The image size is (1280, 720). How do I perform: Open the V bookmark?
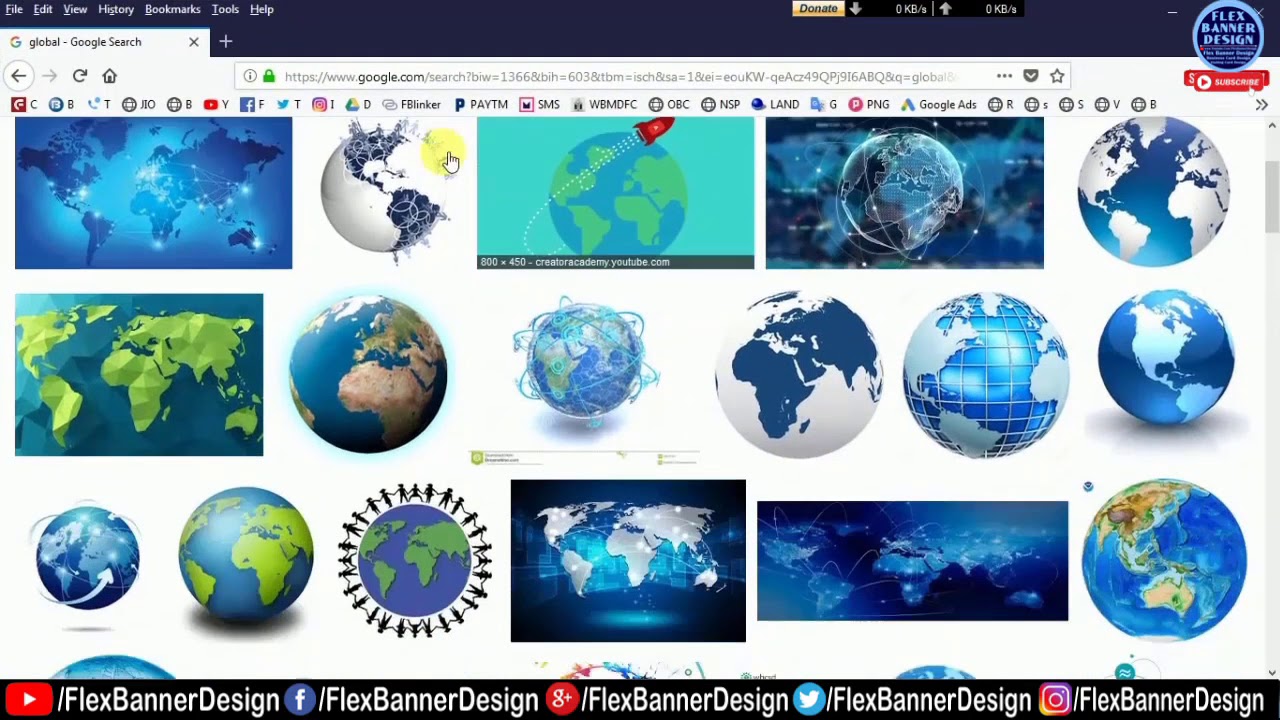point(1107,104)
